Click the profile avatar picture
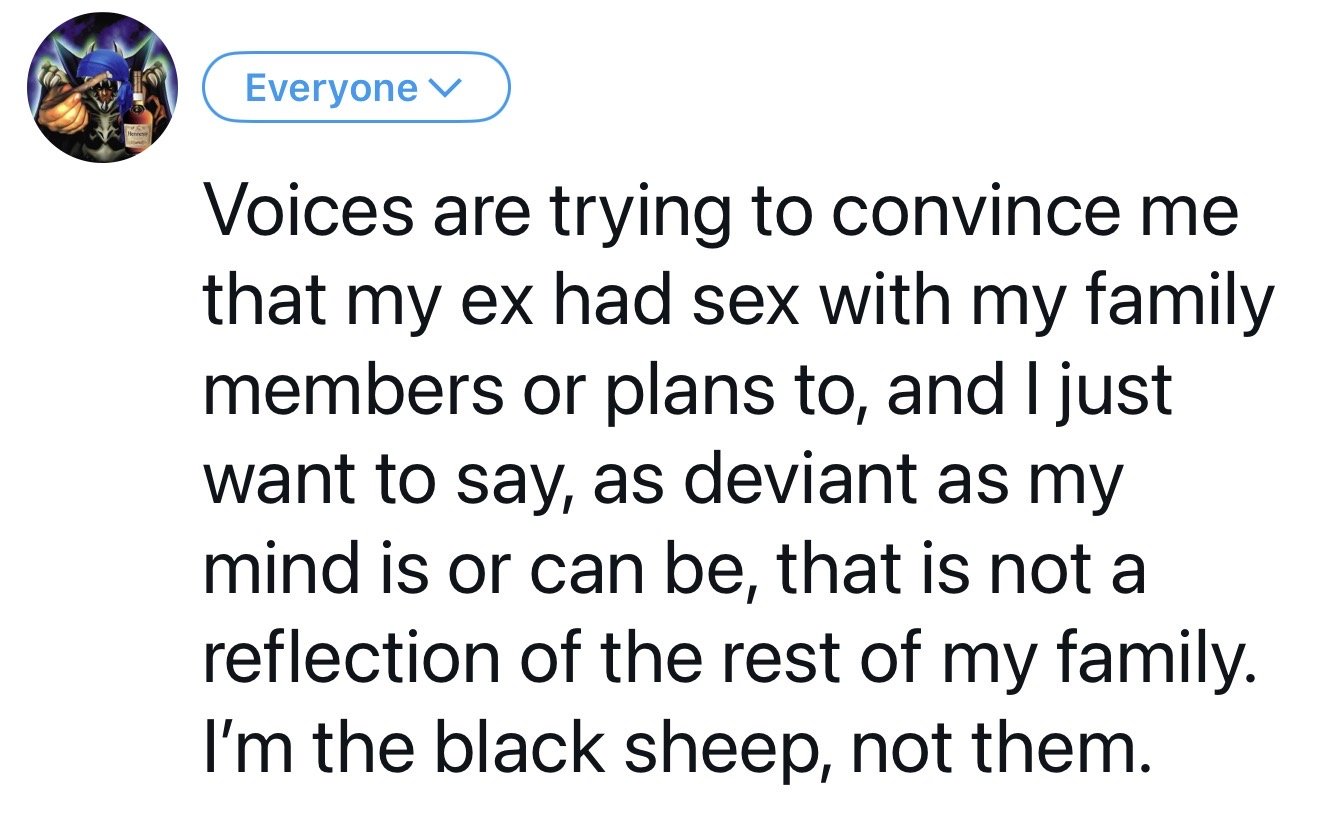Image resolution: width=1320 pixels, height=834 pixels. 102,90
